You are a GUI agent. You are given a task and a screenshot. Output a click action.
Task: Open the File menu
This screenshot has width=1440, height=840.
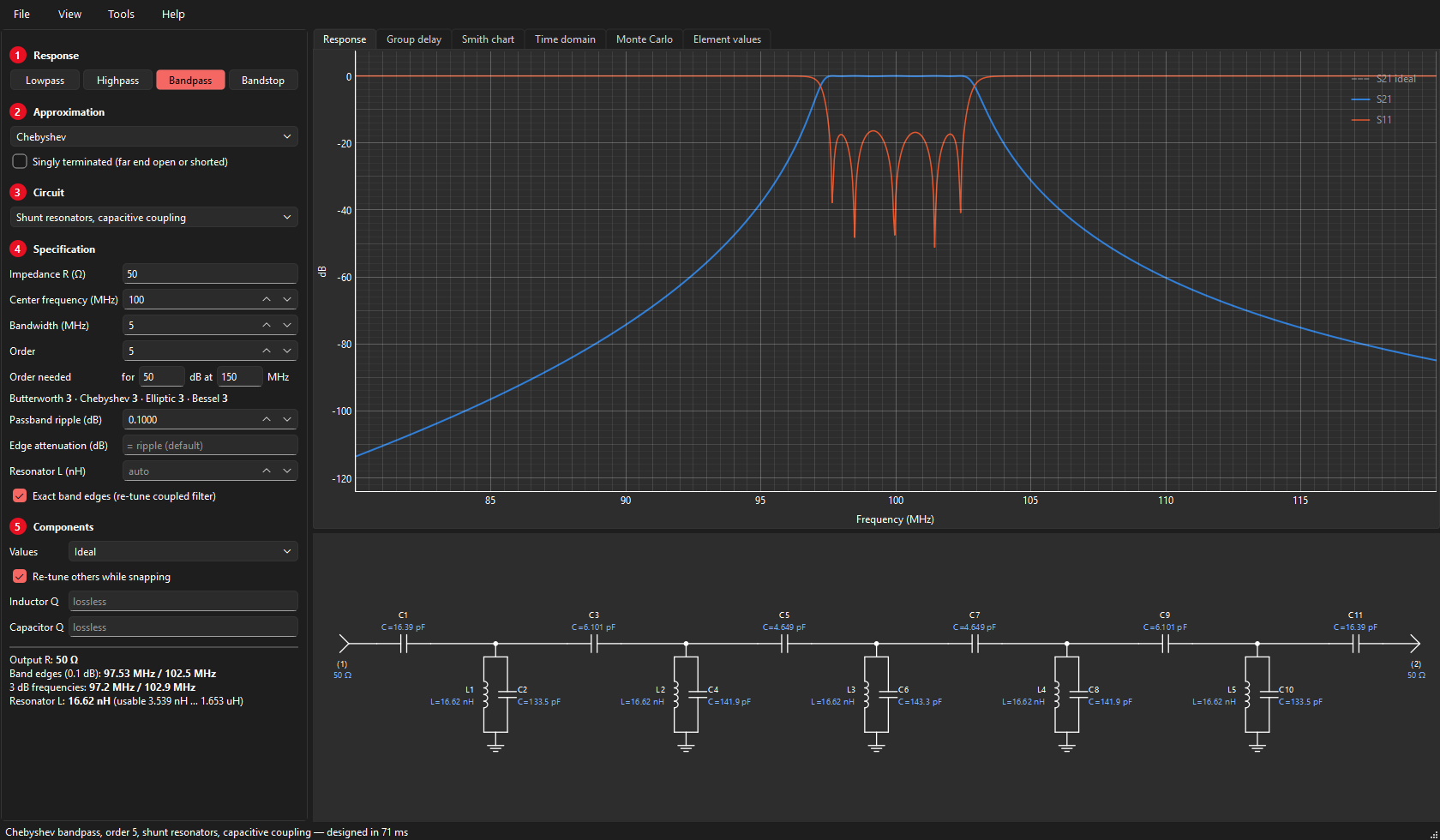pyautogui.click(x=22, y=14)
